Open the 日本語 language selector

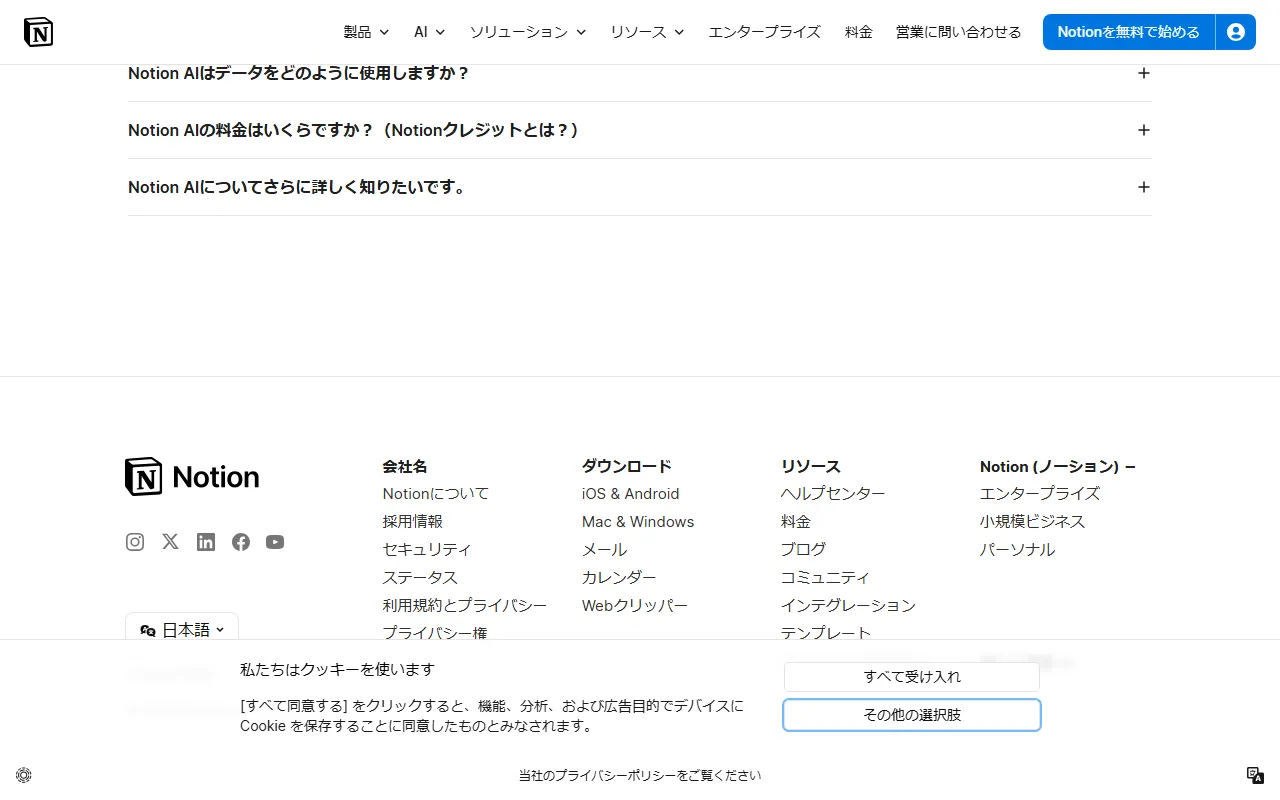click(181, 629)
